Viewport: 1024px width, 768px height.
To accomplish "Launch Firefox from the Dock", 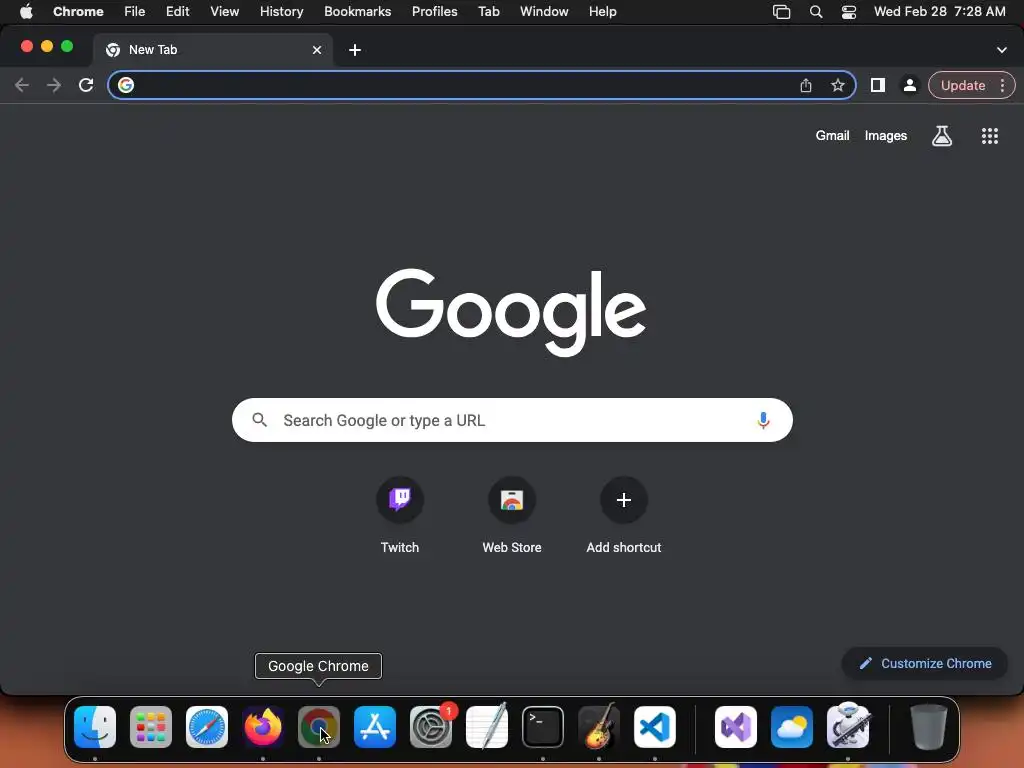I will (263, 727).
